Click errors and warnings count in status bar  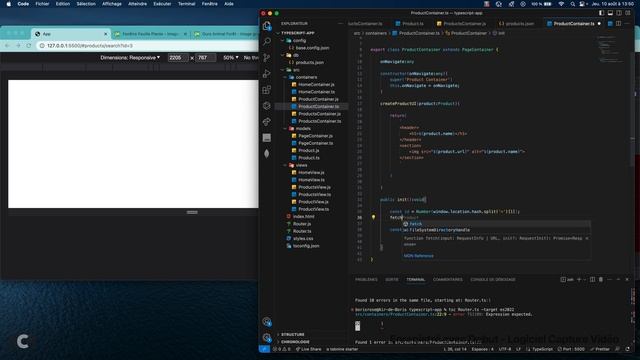pos(282,349)
